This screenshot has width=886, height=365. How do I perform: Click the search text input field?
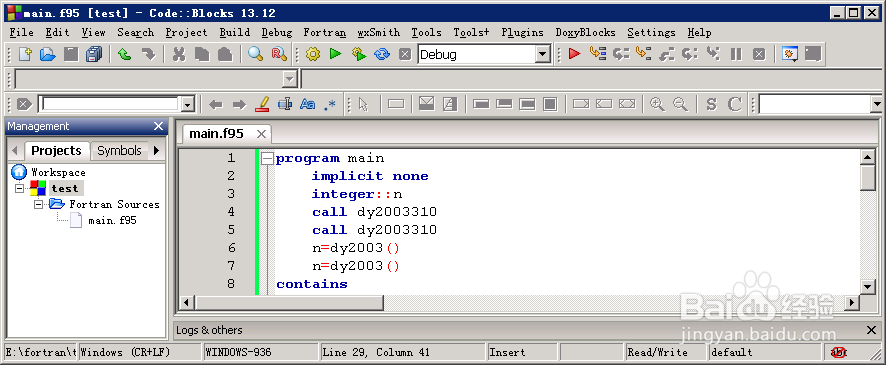pos(111,105)
